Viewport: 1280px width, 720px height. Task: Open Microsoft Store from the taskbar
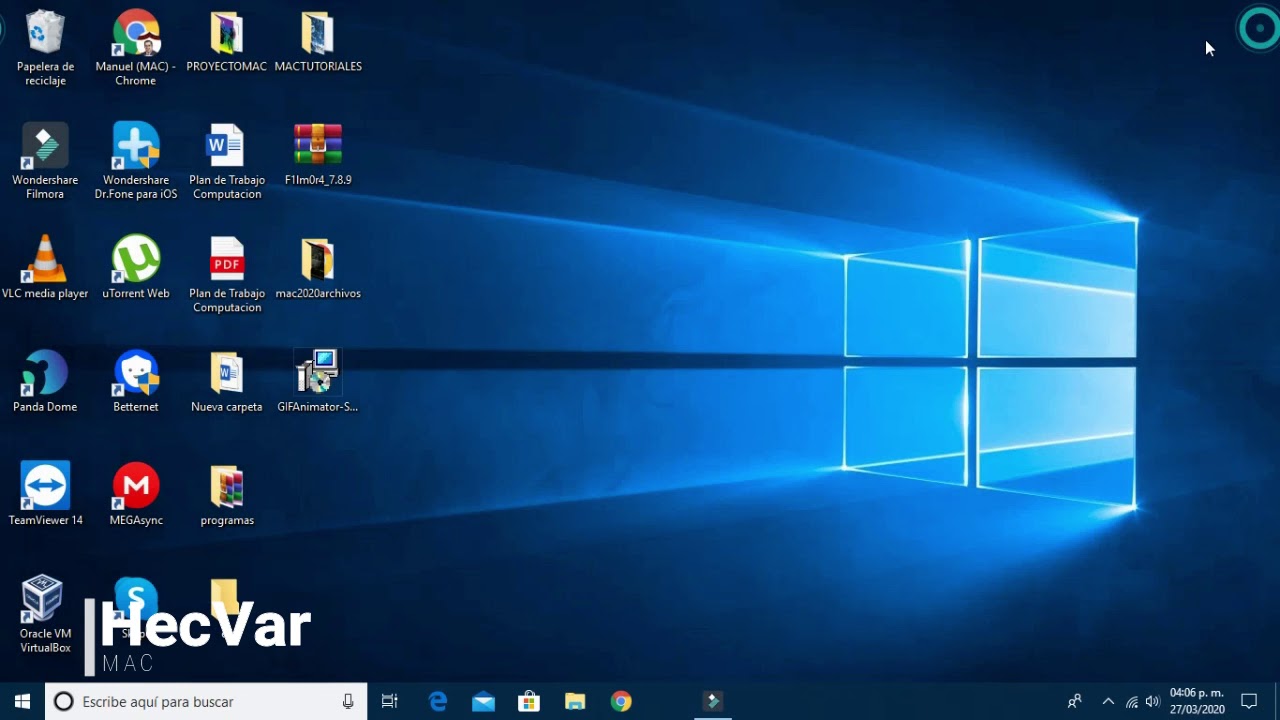click(x=529, y=702)
